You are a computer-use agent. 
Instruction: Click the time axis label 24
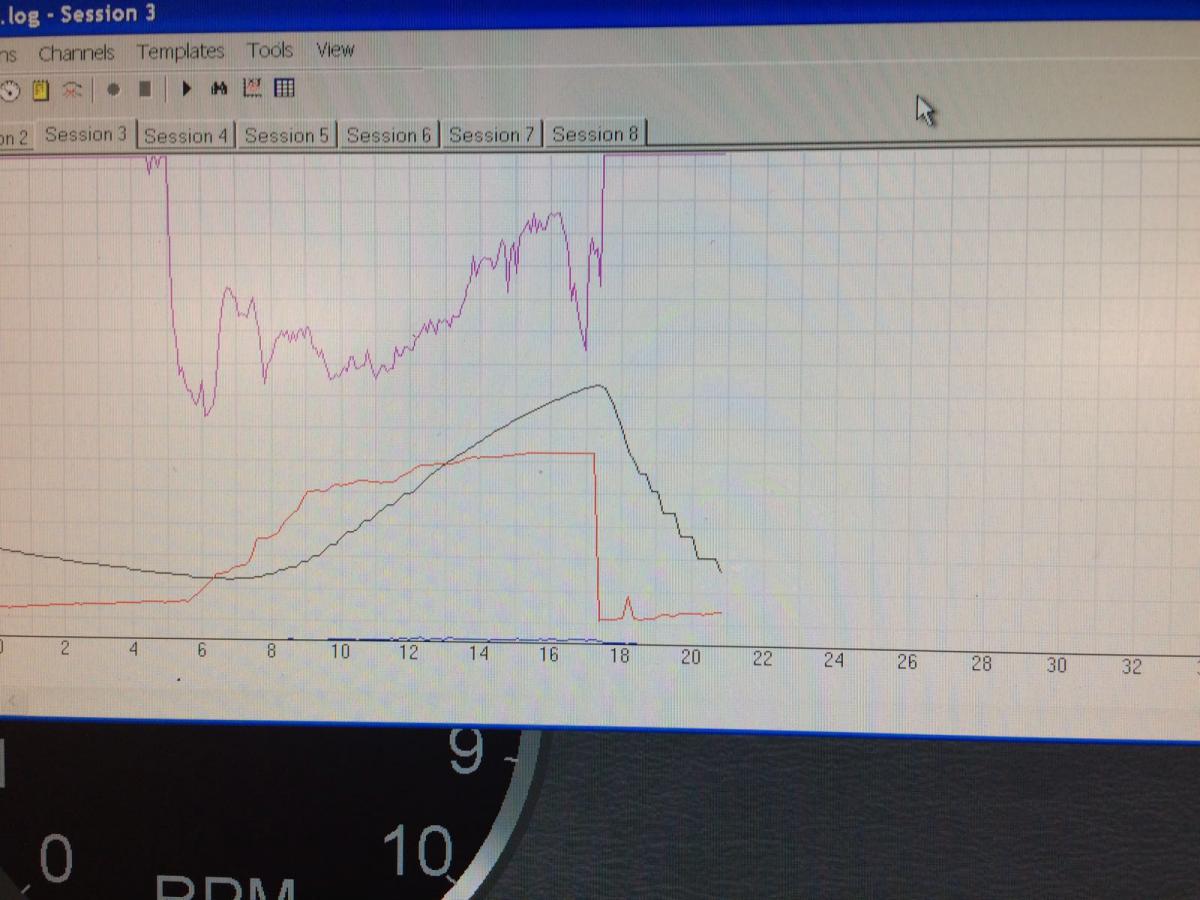coord(833,660)
